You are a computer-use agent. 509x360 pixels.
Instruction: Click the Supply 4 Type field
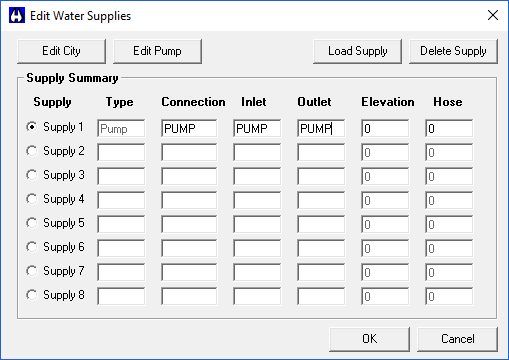point(121,200)
